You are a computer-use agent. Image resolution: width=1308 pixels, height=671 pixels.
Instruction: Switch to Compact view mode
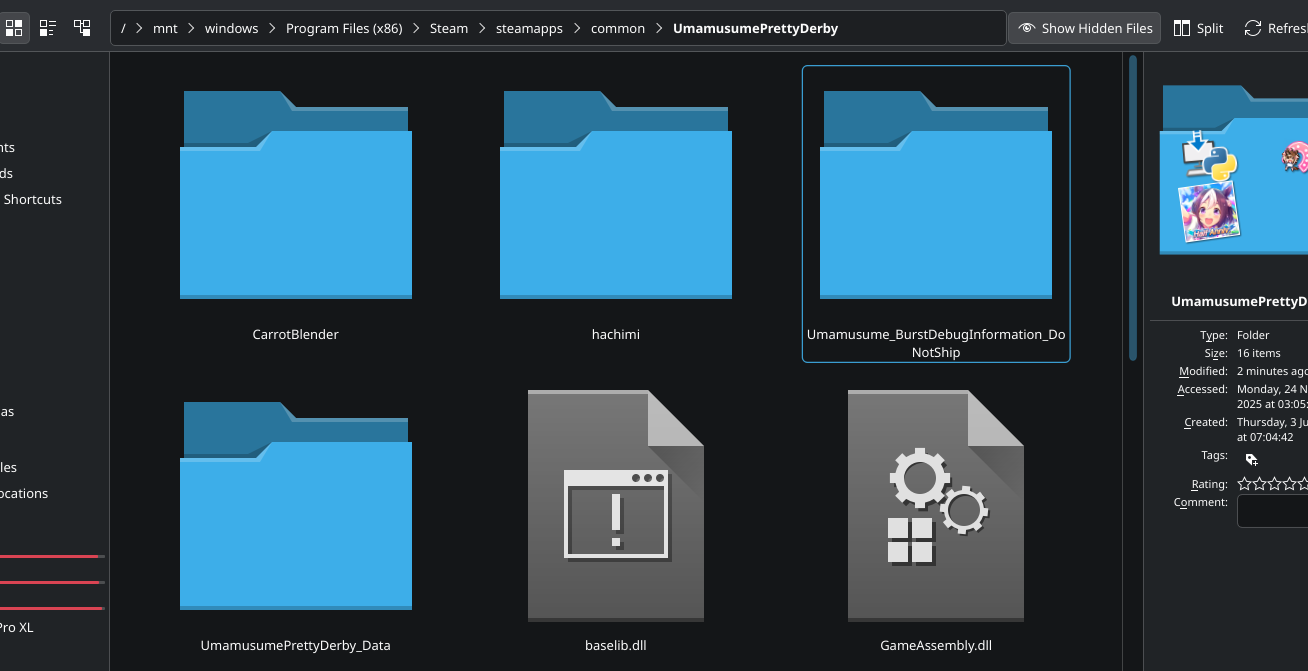pos(48,28)
